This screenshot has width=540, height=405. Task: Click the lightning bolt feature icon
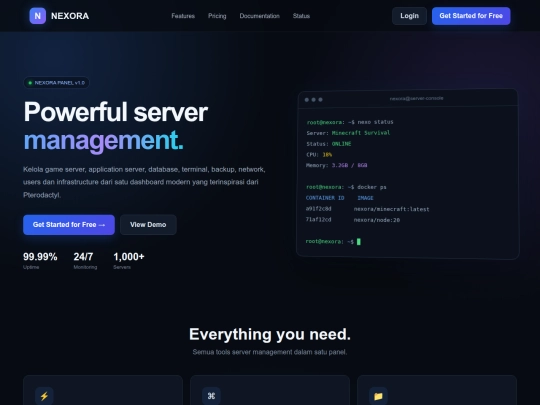[x=44, y=396]
